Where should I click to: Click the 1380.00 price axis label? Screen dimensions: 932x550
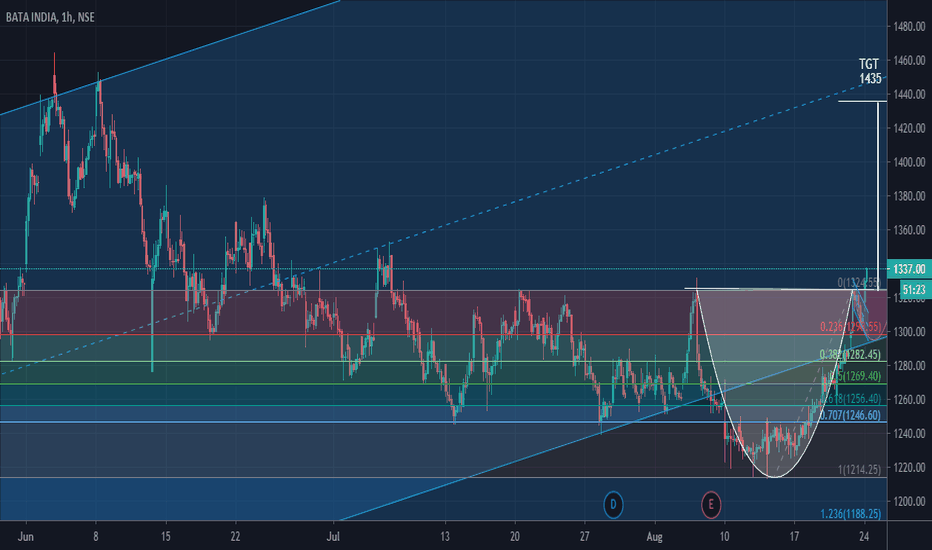(909, 196)
